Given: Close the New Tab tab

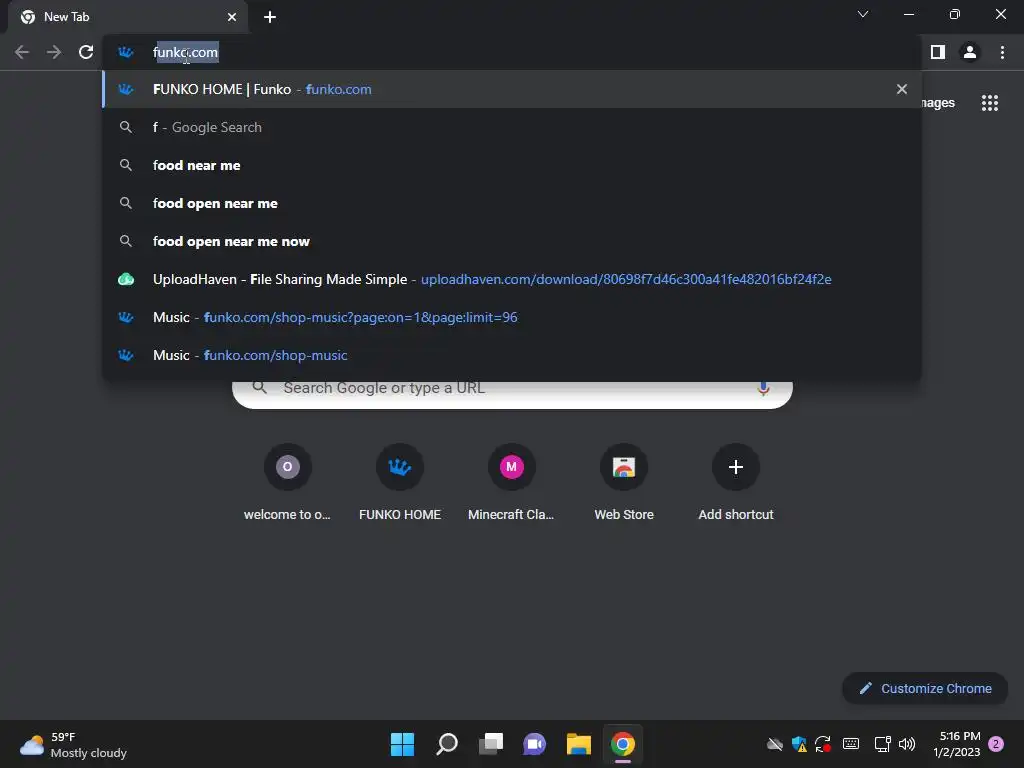Looking at the screenshot, I should tap(232, 17).
